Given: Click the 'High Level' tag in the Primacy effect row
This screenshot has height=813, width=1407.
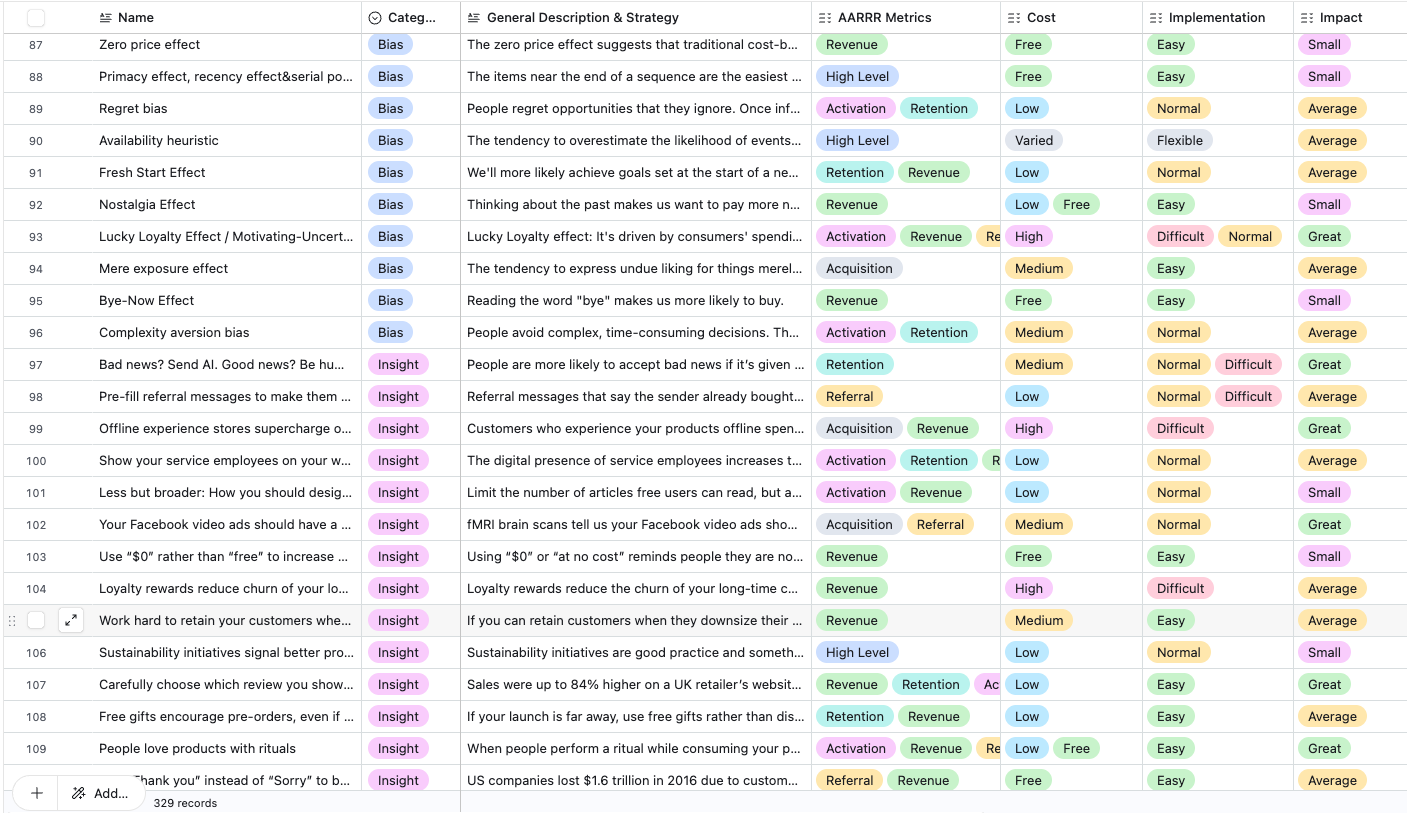Looking at the screenshot, I should [857, 76].
